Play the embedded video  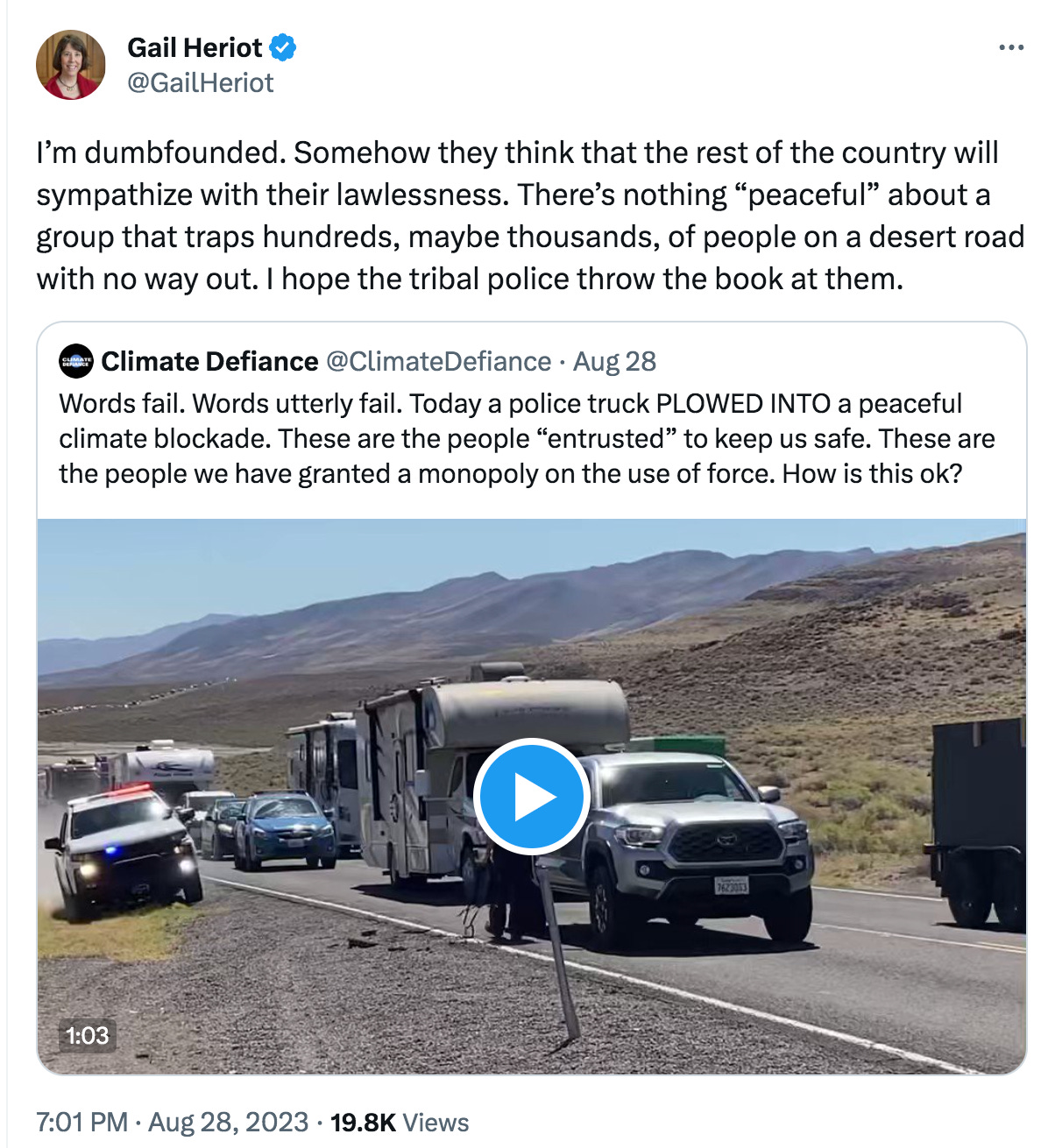(531, 797)
